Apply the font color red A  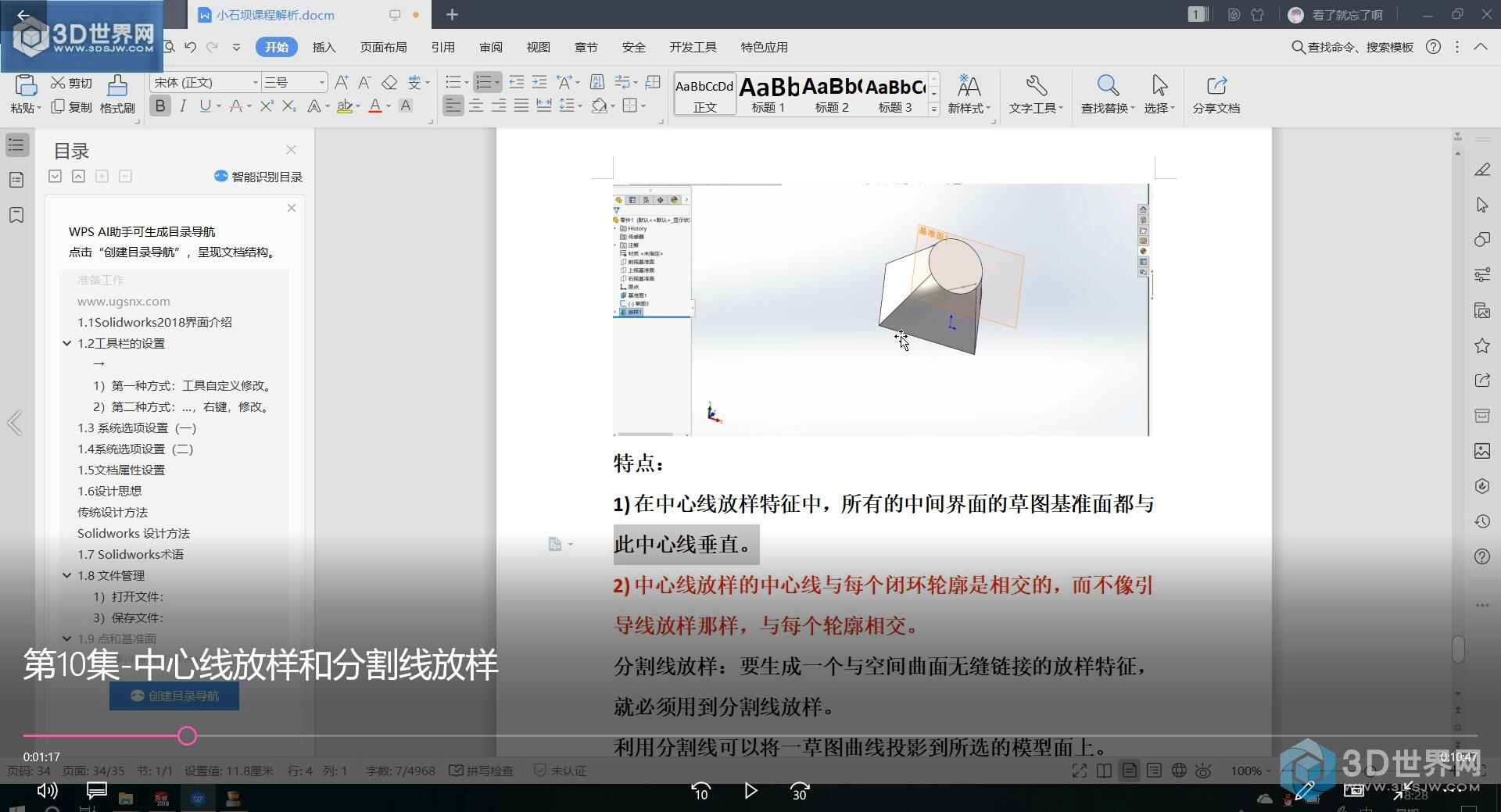tap(375, 106)
